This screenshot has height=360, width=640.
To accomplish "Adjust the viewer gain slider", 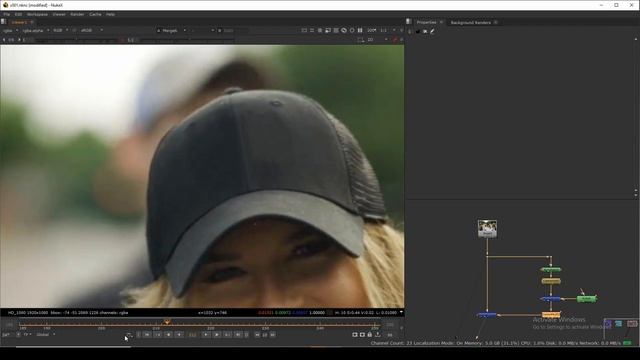I will (x=76, y=40).
